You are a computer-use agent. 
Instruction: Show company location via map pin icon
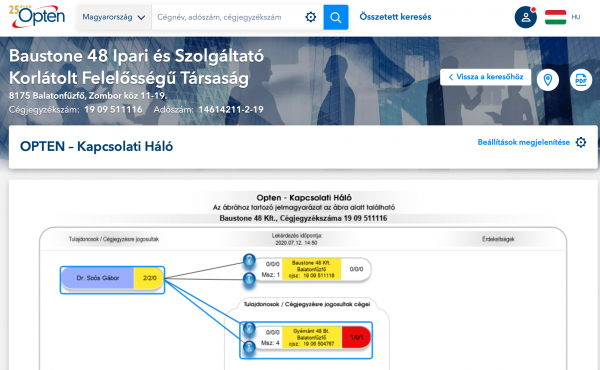548,80
